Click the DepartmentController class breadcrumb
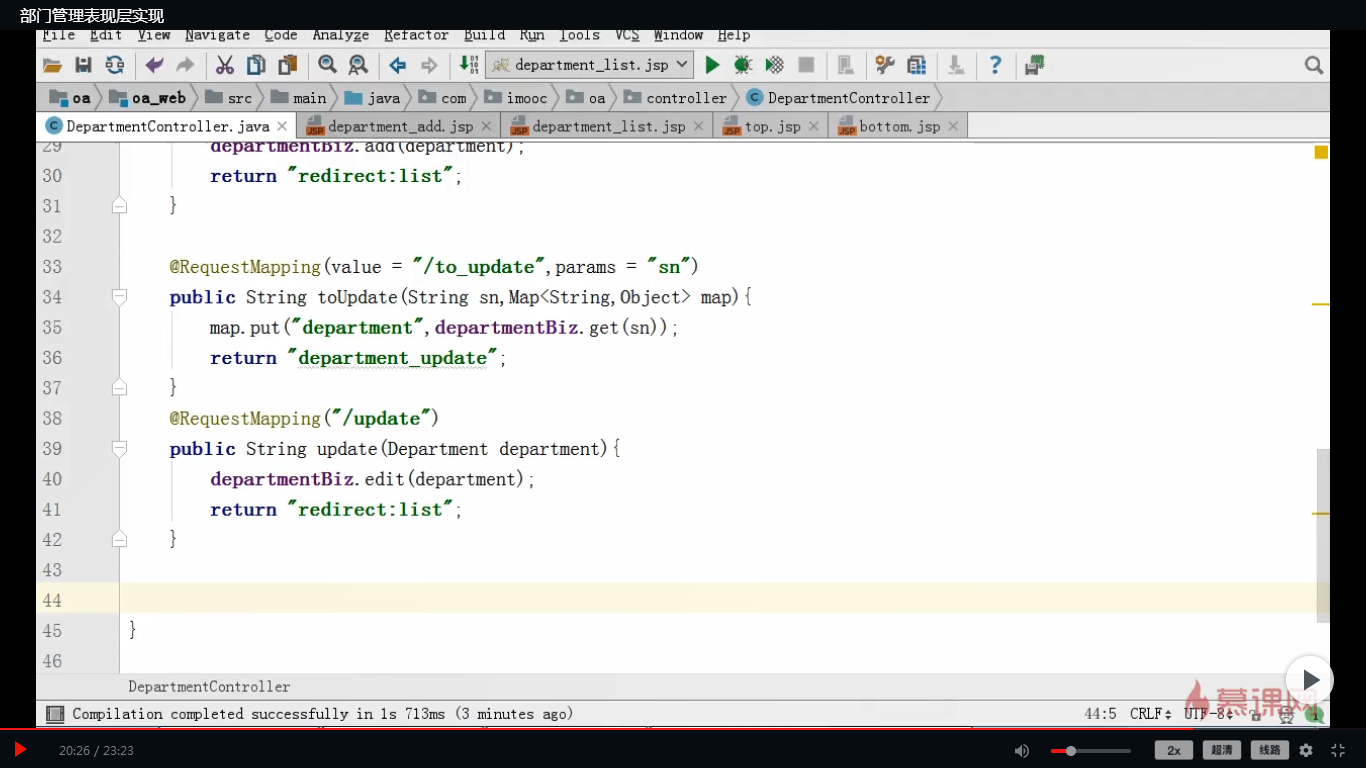 [x=838, y=98]
